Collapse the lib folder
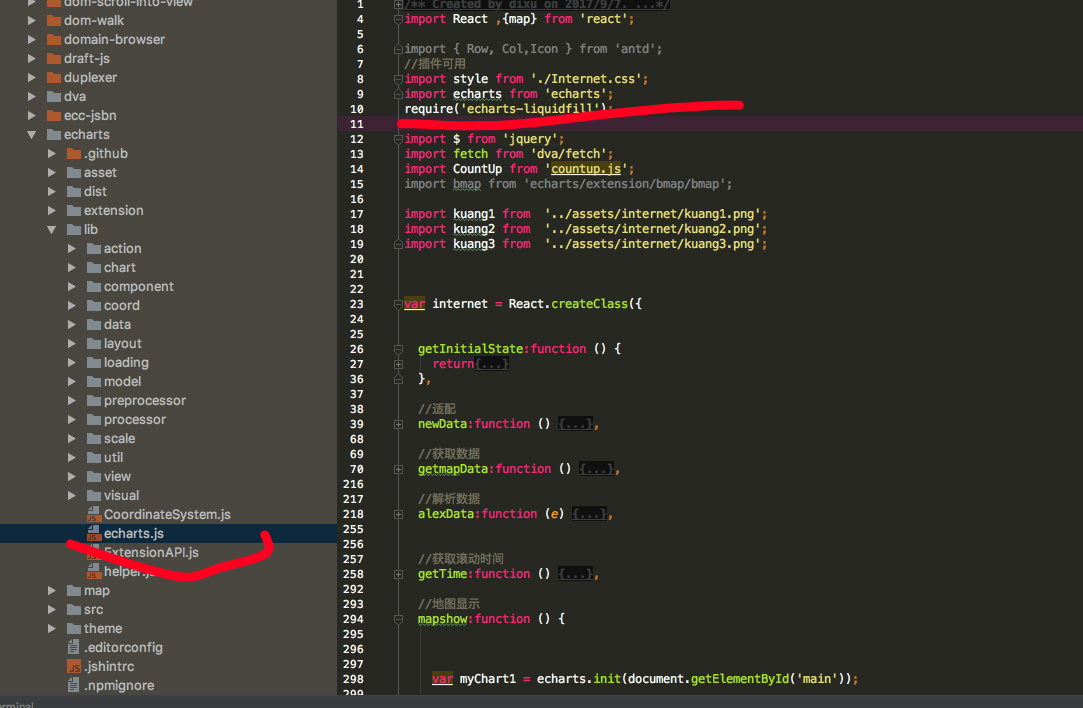 click(52, 229)
